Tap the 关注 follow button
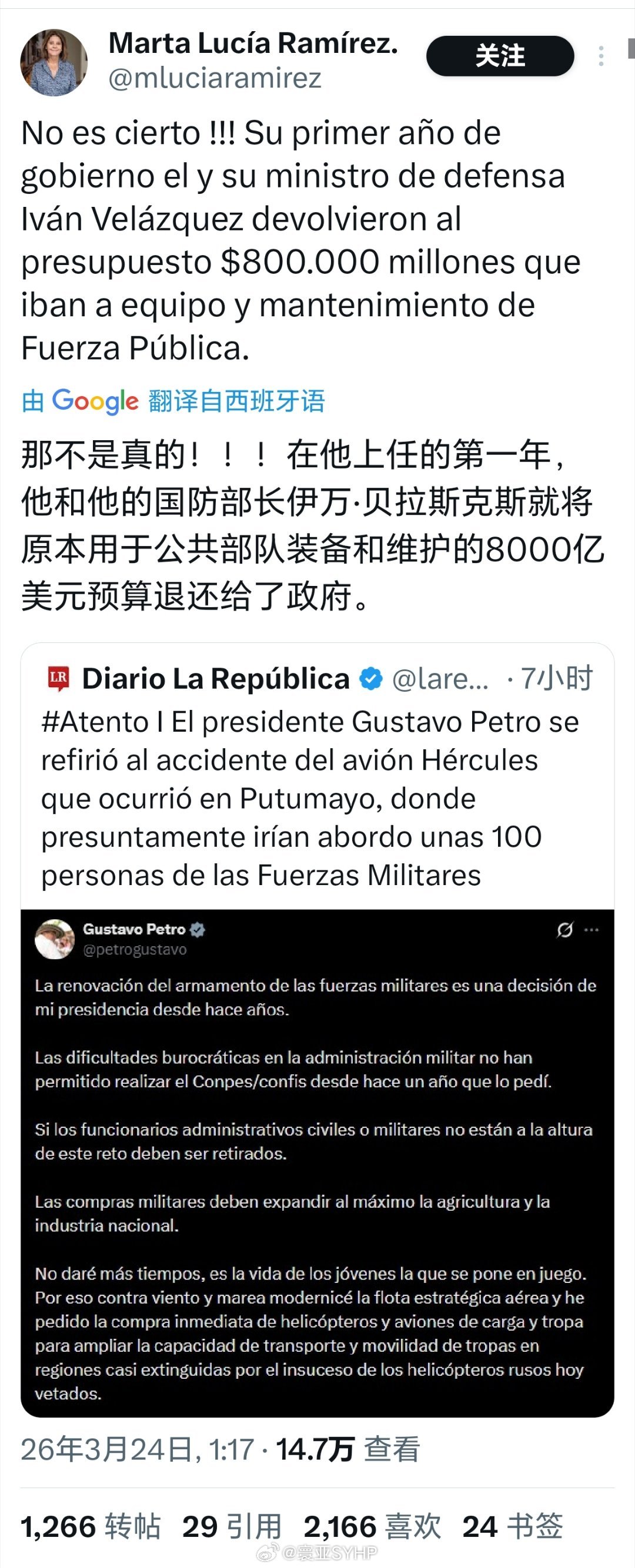 pos(500,56)
